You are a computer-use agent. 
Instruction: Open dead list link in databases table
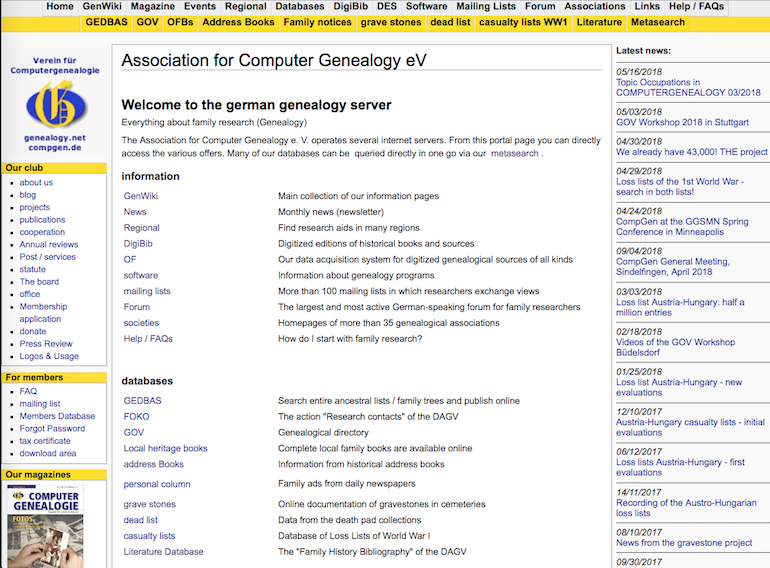point(140,520)
